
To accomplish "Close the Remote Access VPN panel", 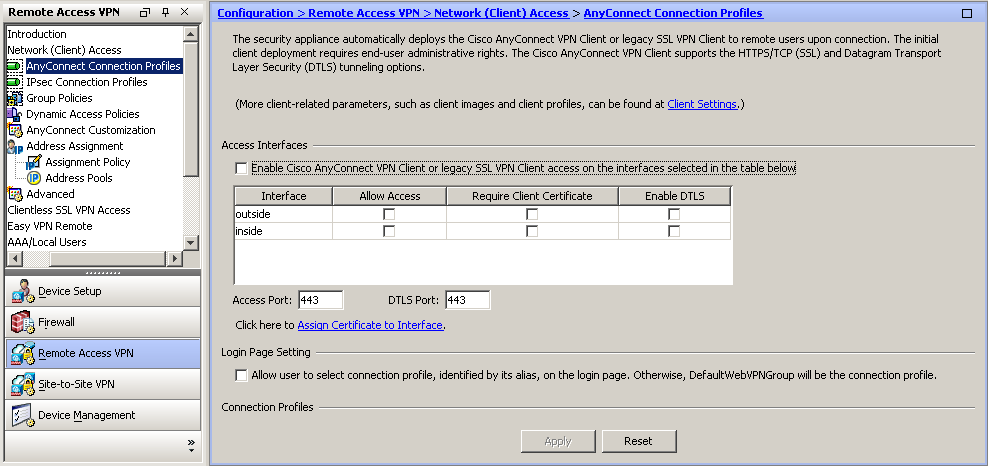I will (x=185, y=12).
